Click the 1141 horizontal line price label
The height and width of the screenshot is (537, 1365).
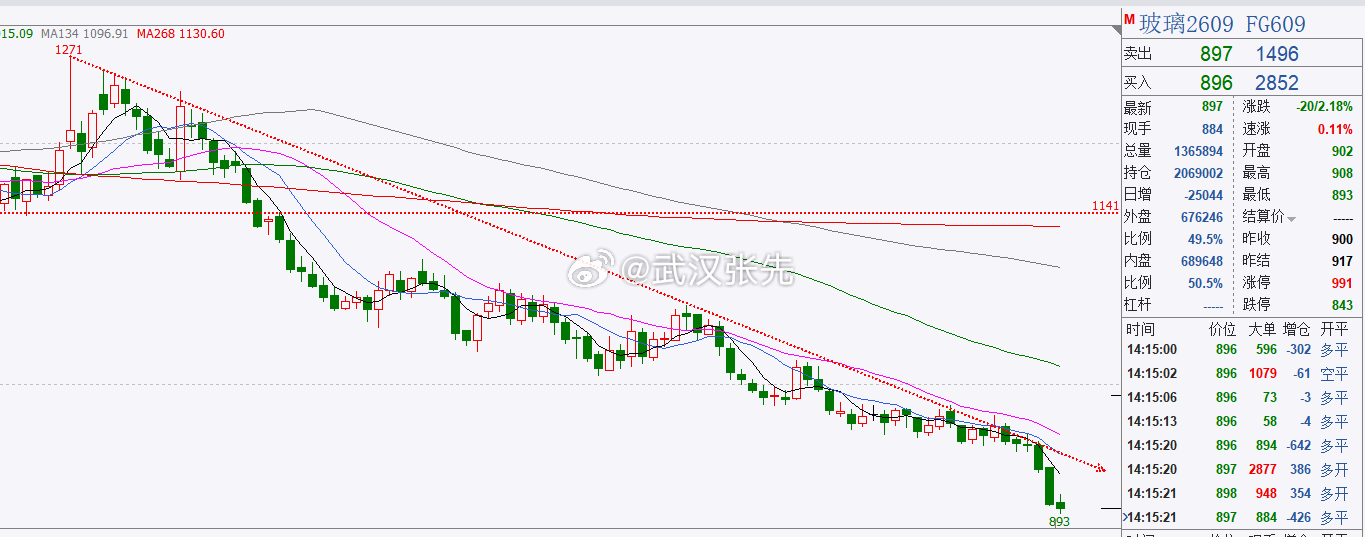tap(1105, 206)
